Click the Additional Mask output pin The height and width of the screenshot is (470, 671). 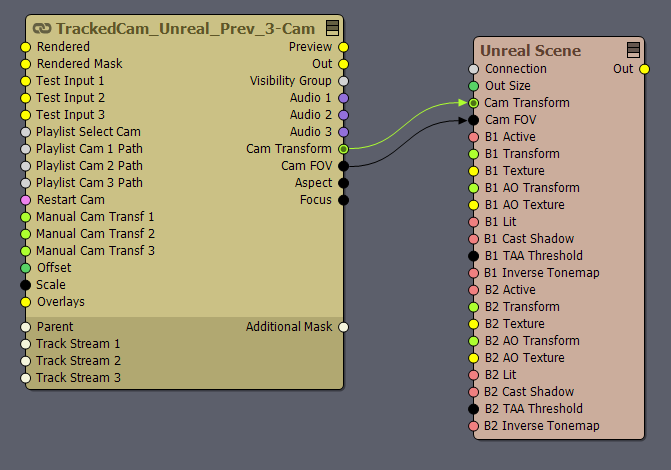click(343, 327)
